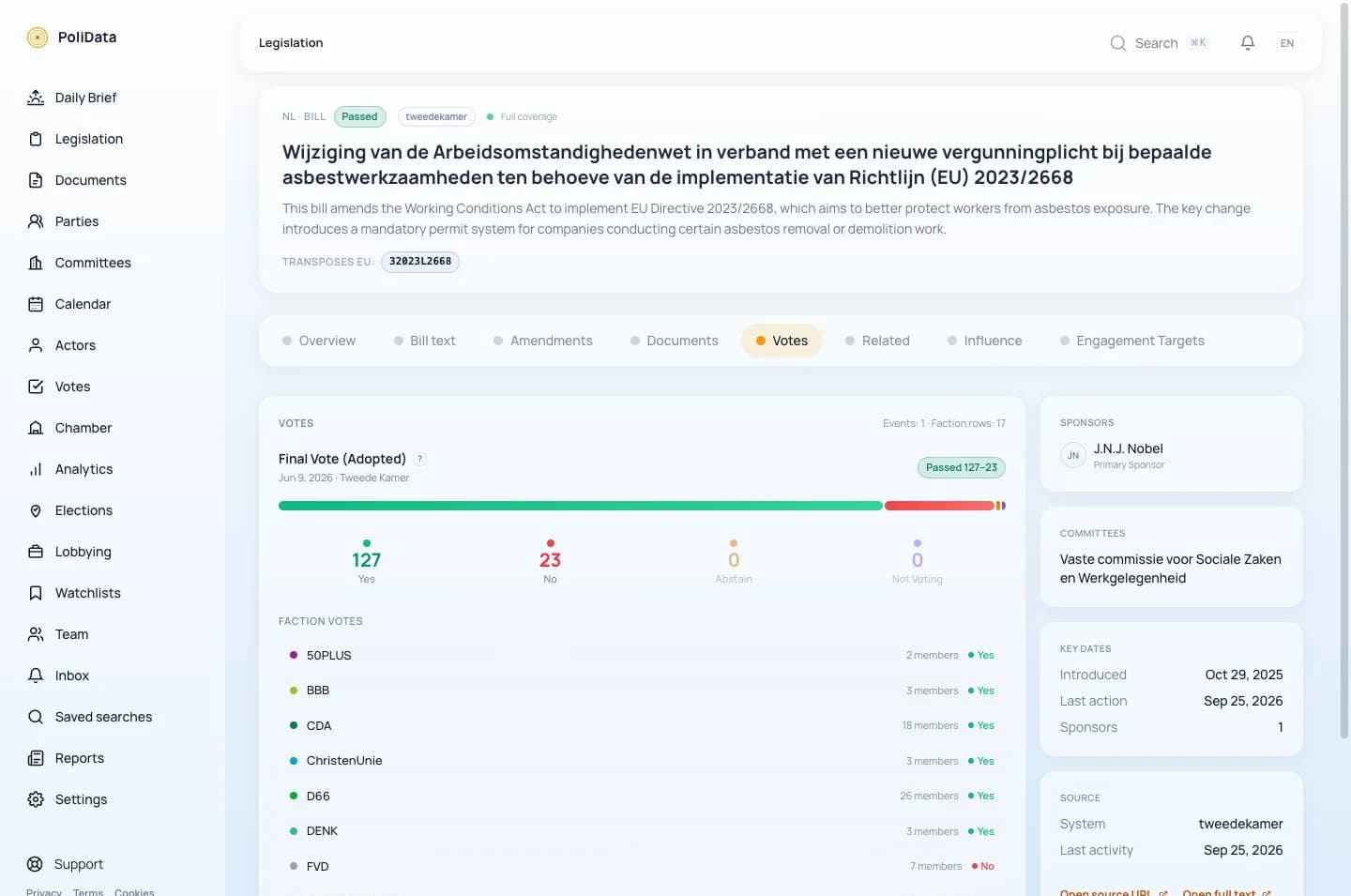This screenshot has width=1351, height=896.
Task: Open the Chamber icon in sidebar
Action: (36, 428)
